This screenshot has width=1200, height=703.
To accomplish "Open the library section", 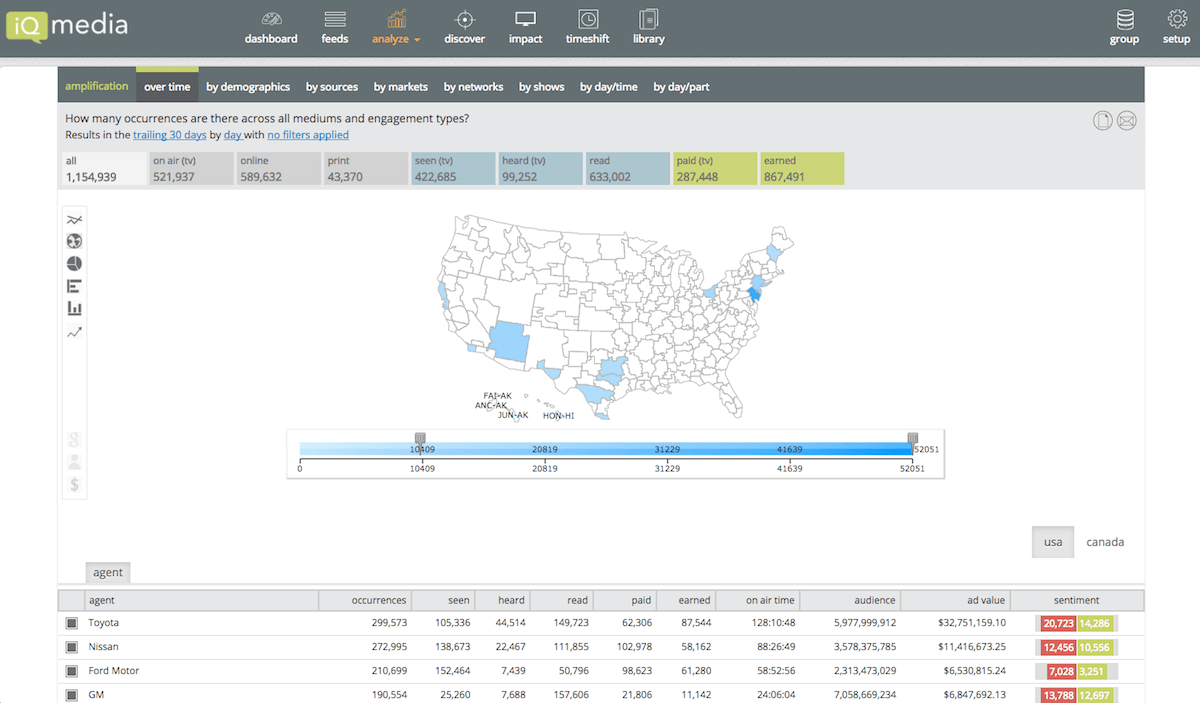I will [x=648, y=27].
